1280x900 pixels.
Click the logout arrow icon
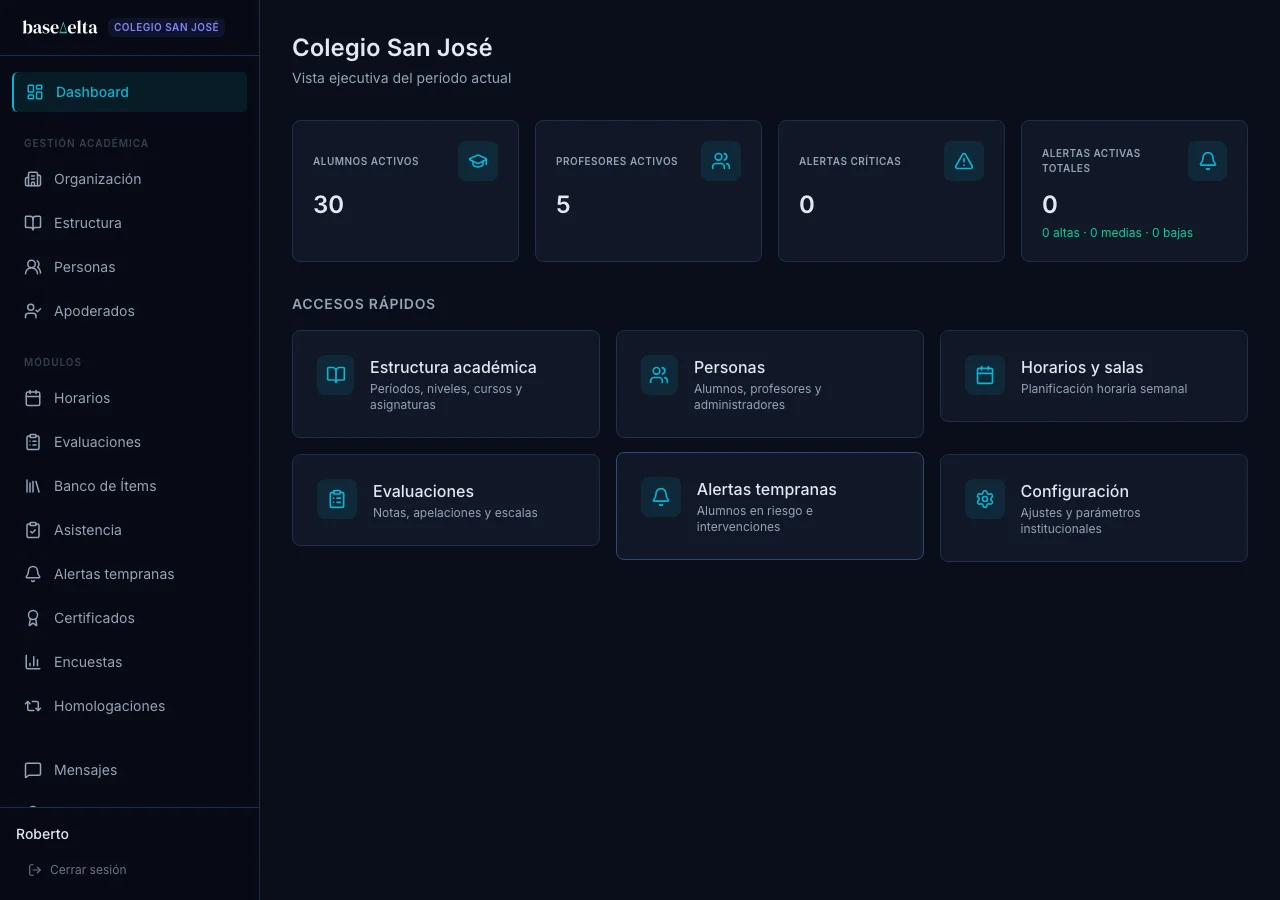(x=35, y=870)
